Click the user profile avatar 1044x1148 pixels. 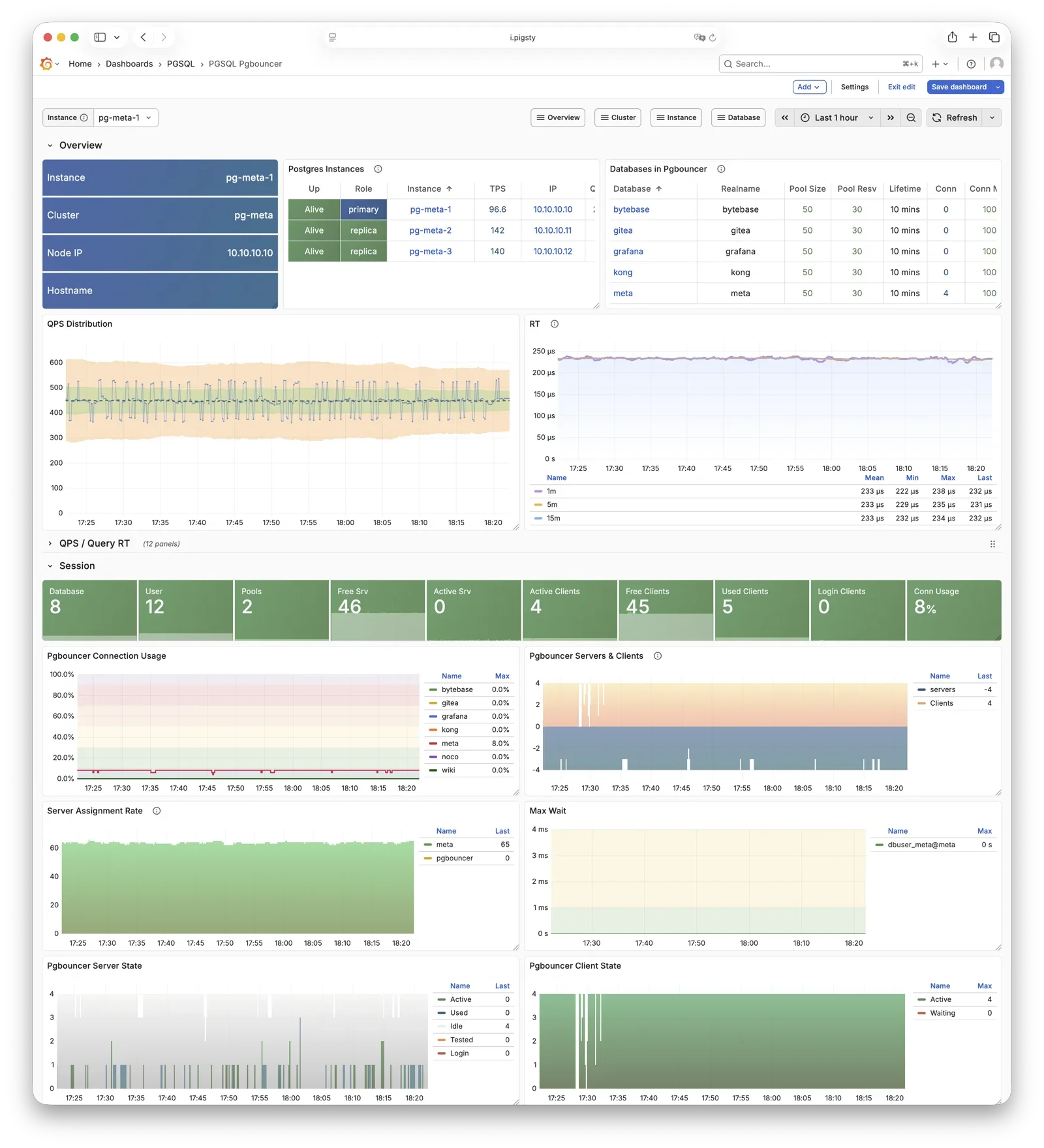996,64
